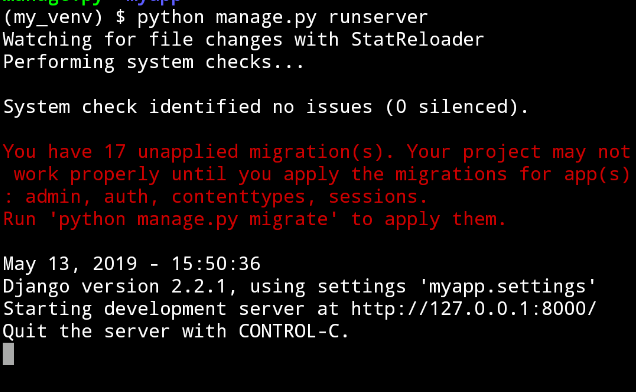
Task: Click the 'Performing system checks...' line
Action: pos(153,62)
